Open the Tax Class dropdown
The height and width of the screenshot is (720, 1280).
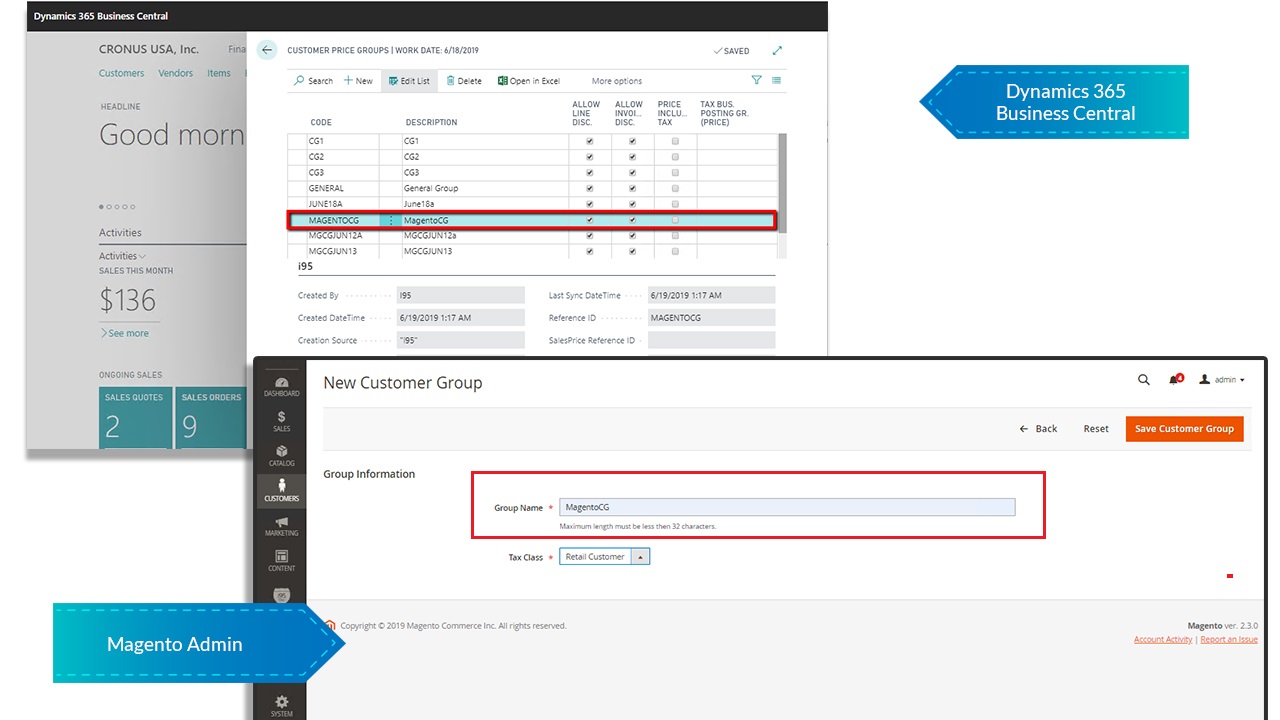point(604,557)
